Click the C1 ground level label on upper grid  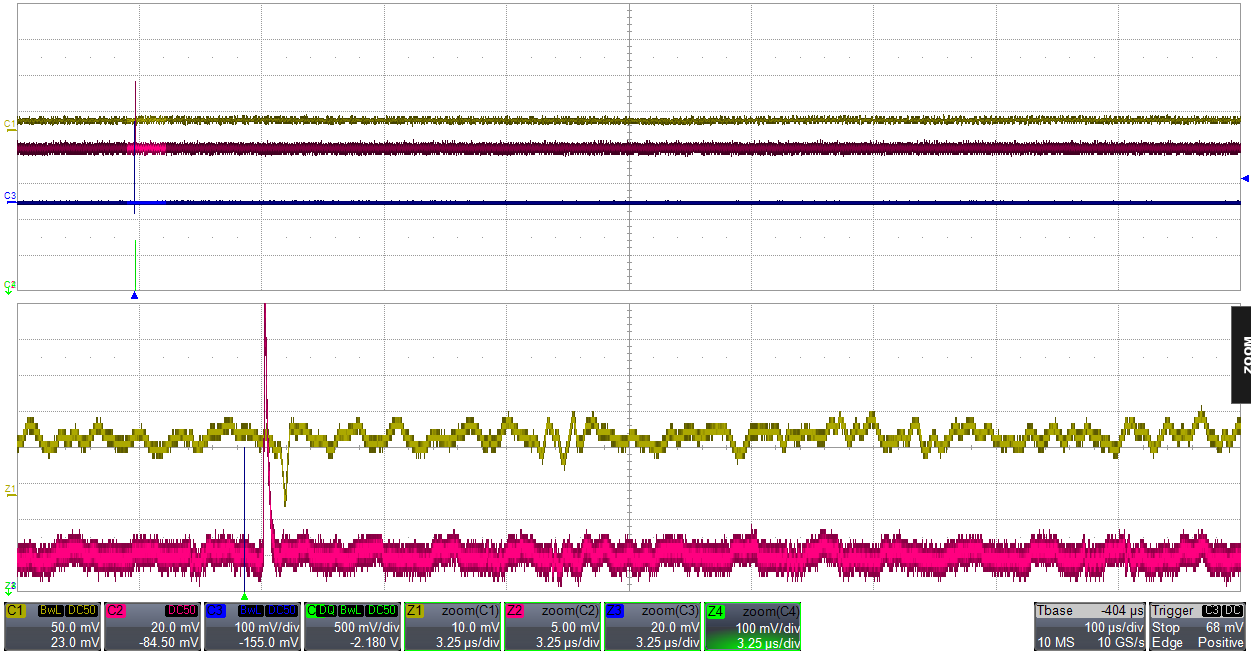point(9,123)
